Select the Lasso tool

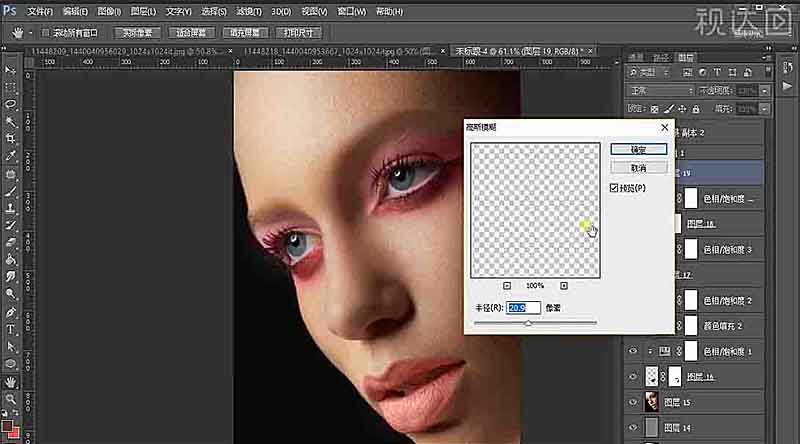click(10, 104)
